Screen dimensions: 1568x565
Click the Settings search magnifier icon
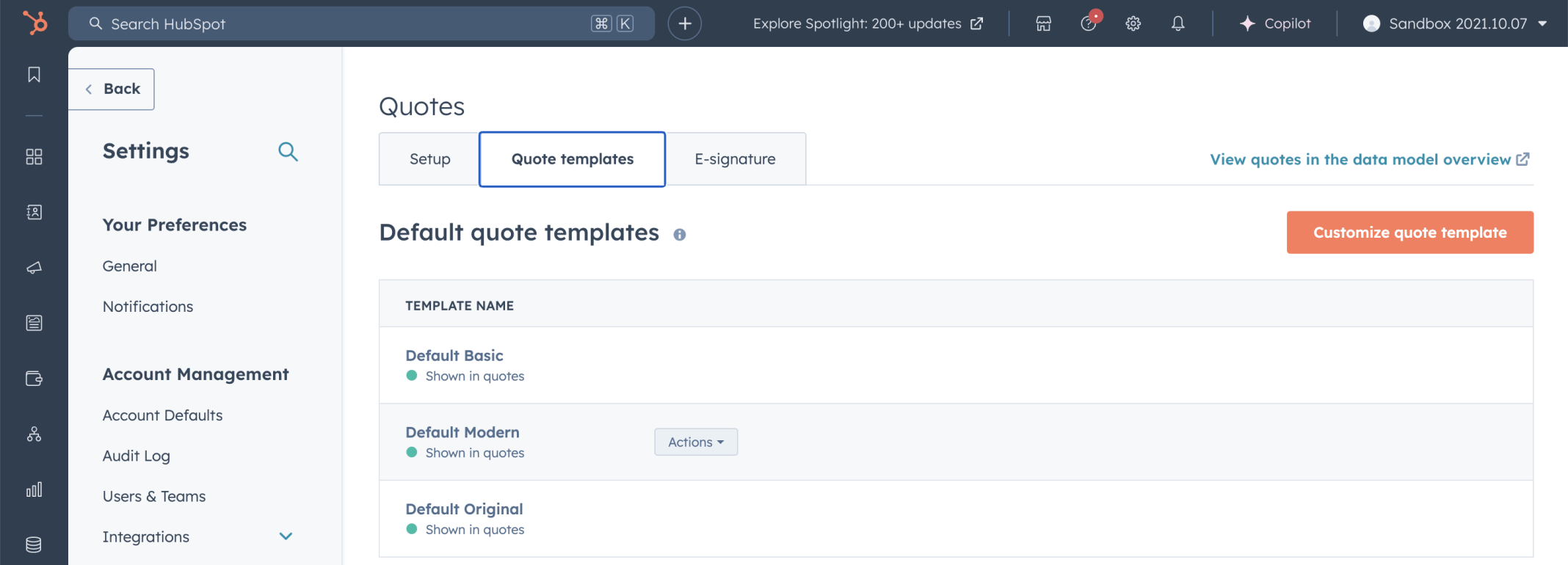click(x=288, y=152)
